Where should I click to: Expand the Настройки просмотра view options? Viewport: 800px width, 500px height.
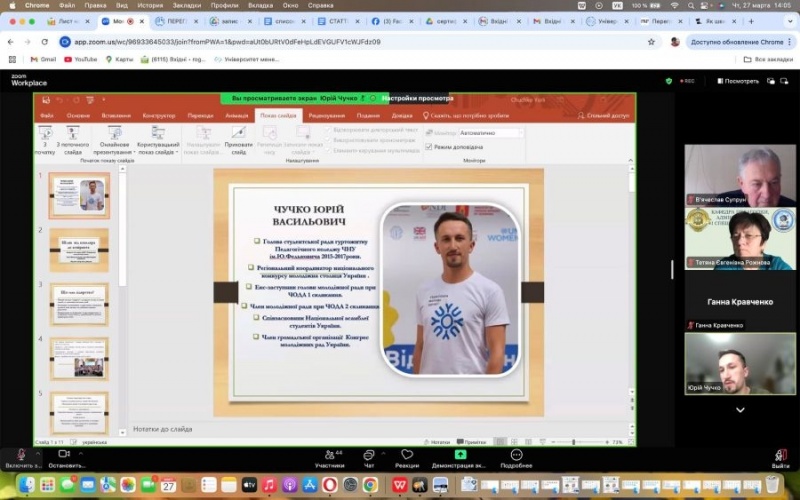pyautogui.click(x=417, y=98)
